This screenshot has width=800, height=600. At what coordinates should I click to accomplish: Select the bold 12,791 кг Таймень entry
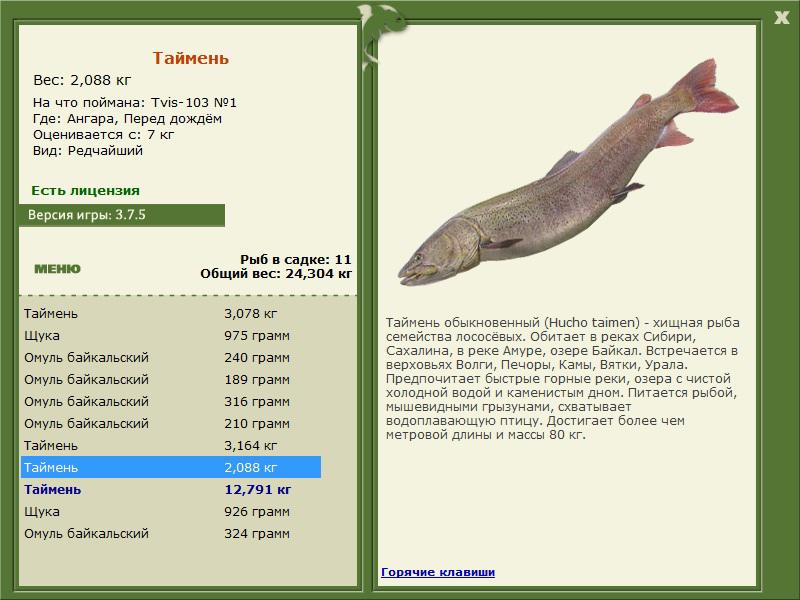(171, 489)
